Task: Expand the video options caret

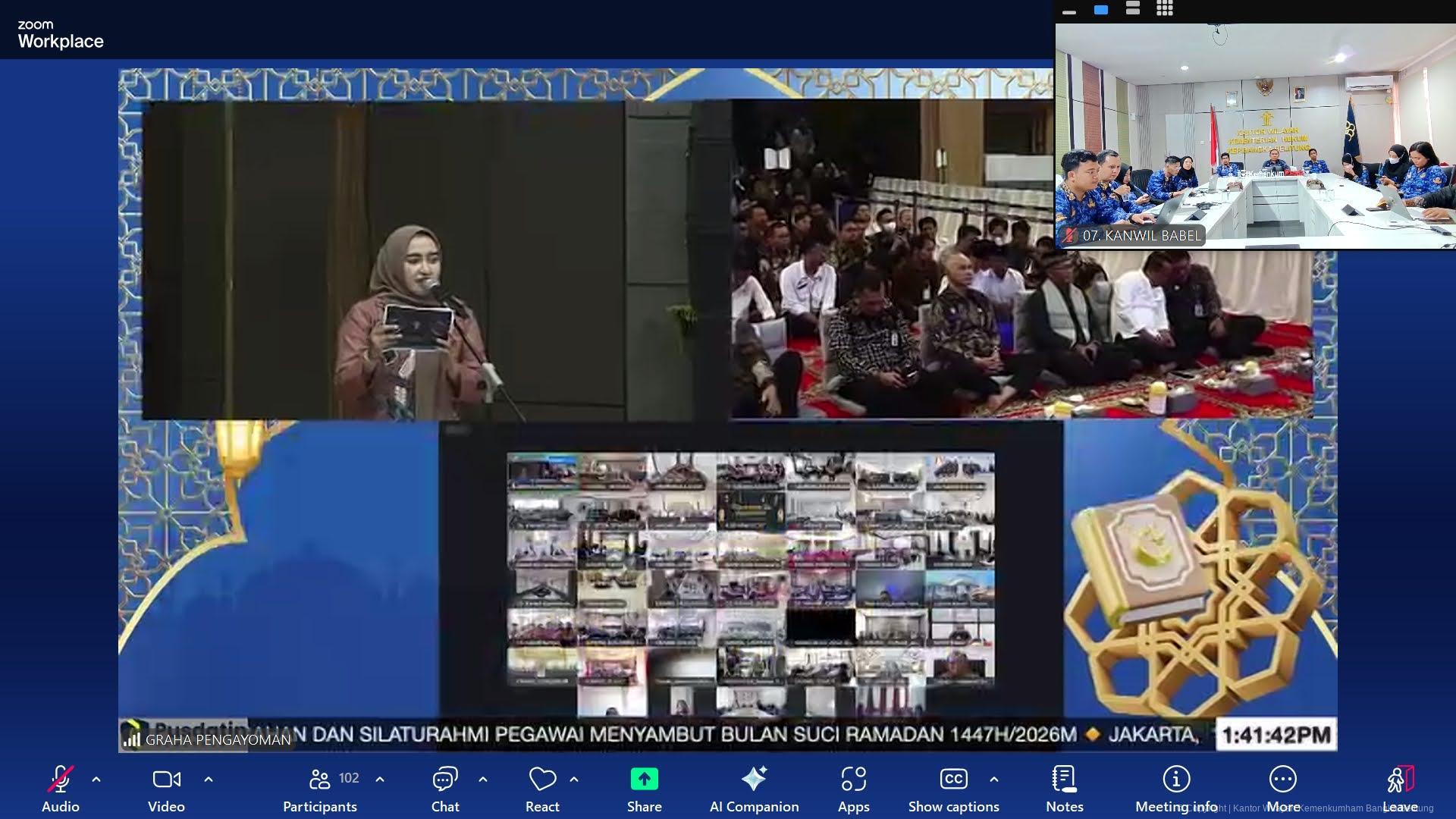Action: pos(209,779)
